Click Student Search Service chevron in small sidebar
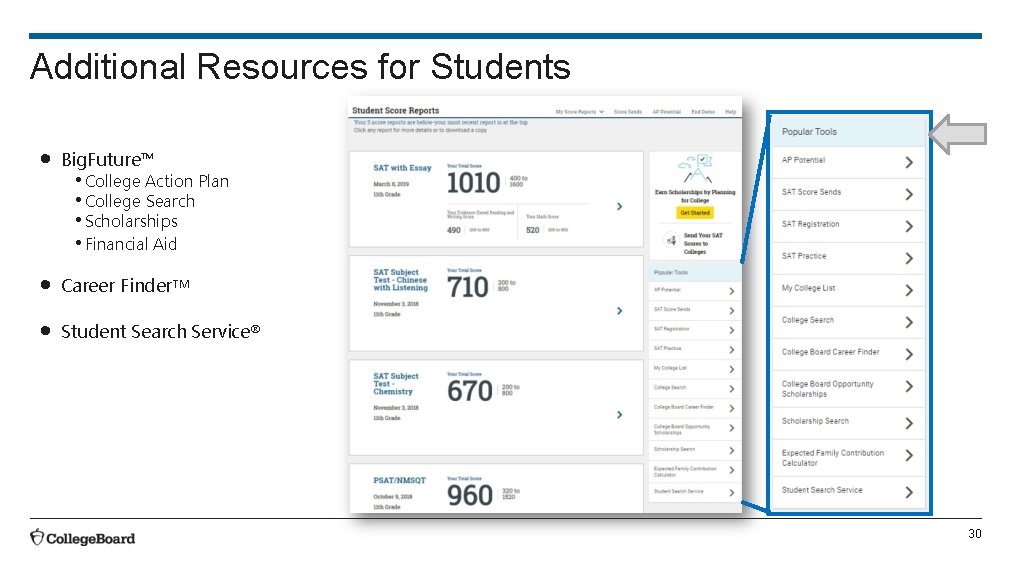 (732, 492)
